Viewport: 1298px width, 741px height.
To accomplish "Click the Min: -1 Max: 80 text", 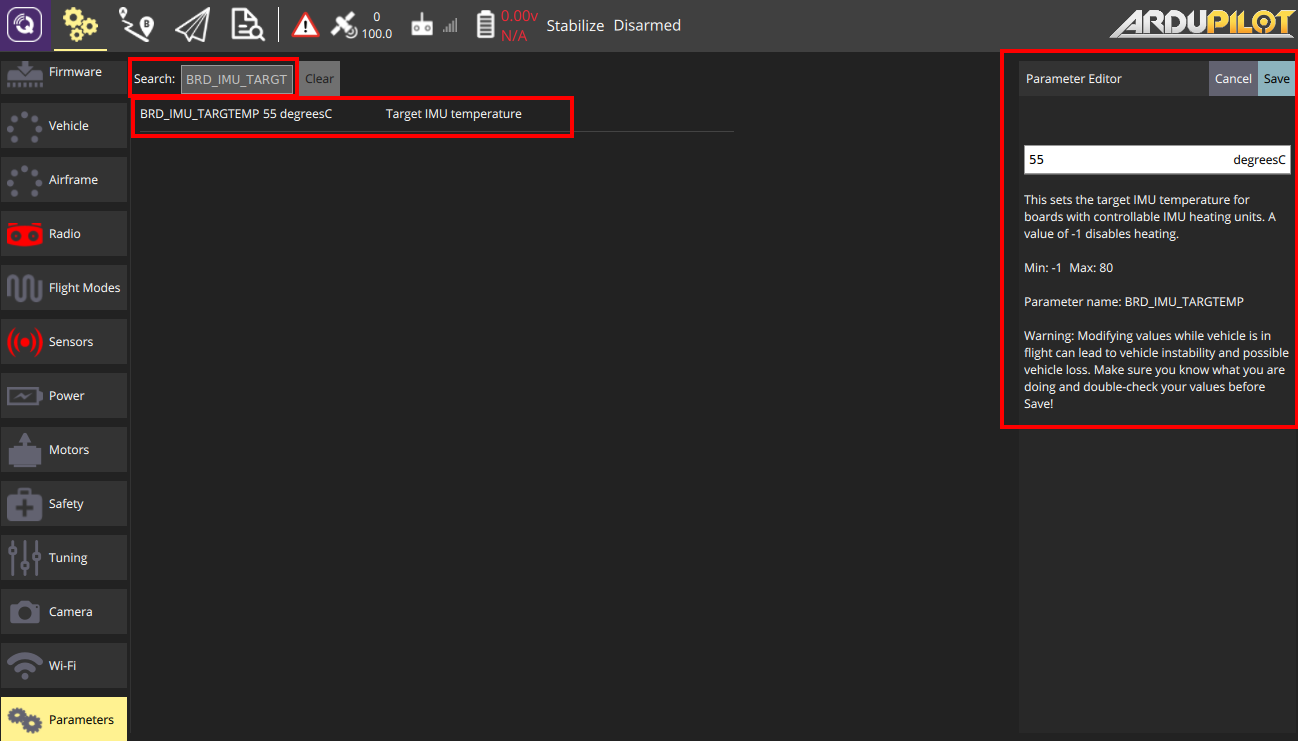I will coord(1069,268).
